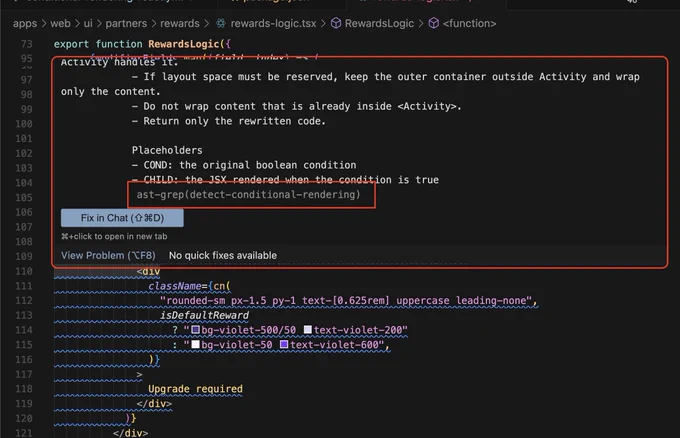Click the text-violet-600 color swatch
Screen dimensions: 680x438
284,344
